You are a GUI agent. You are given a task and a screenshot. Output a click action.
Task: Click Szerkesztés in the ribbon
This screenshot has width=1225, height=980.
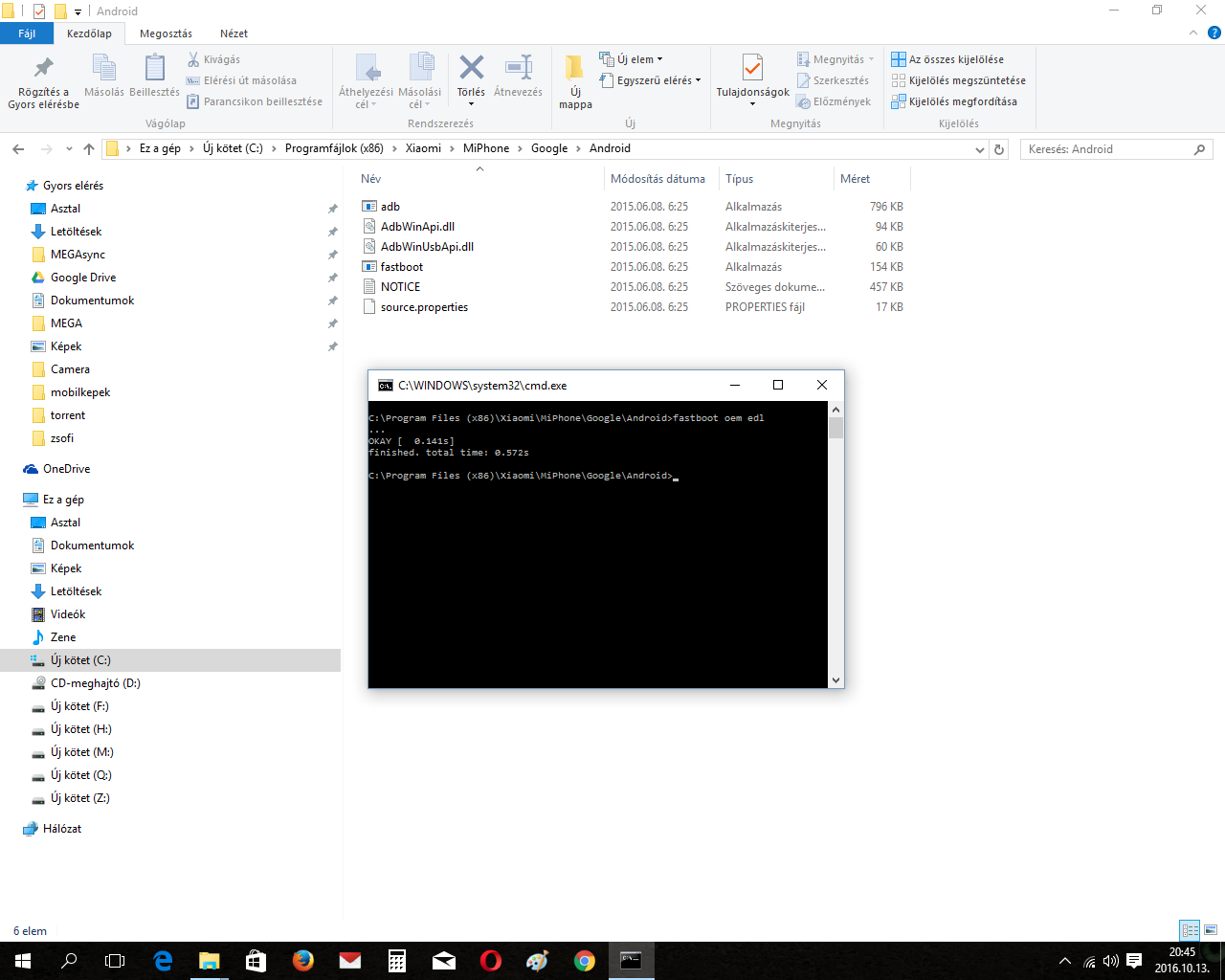[x=833, y=80]
